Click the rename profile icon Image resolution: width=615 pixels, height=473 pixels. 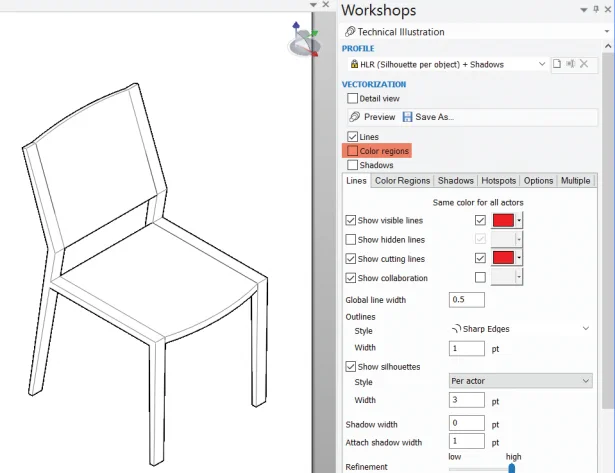click(x=571, y=64)
